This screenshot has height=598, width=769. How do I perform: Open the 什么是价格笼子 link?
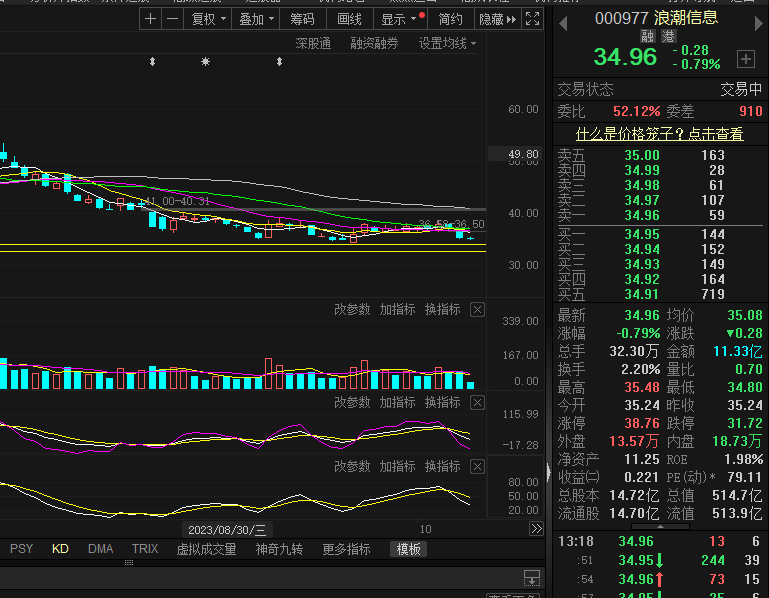pos(659,134)
